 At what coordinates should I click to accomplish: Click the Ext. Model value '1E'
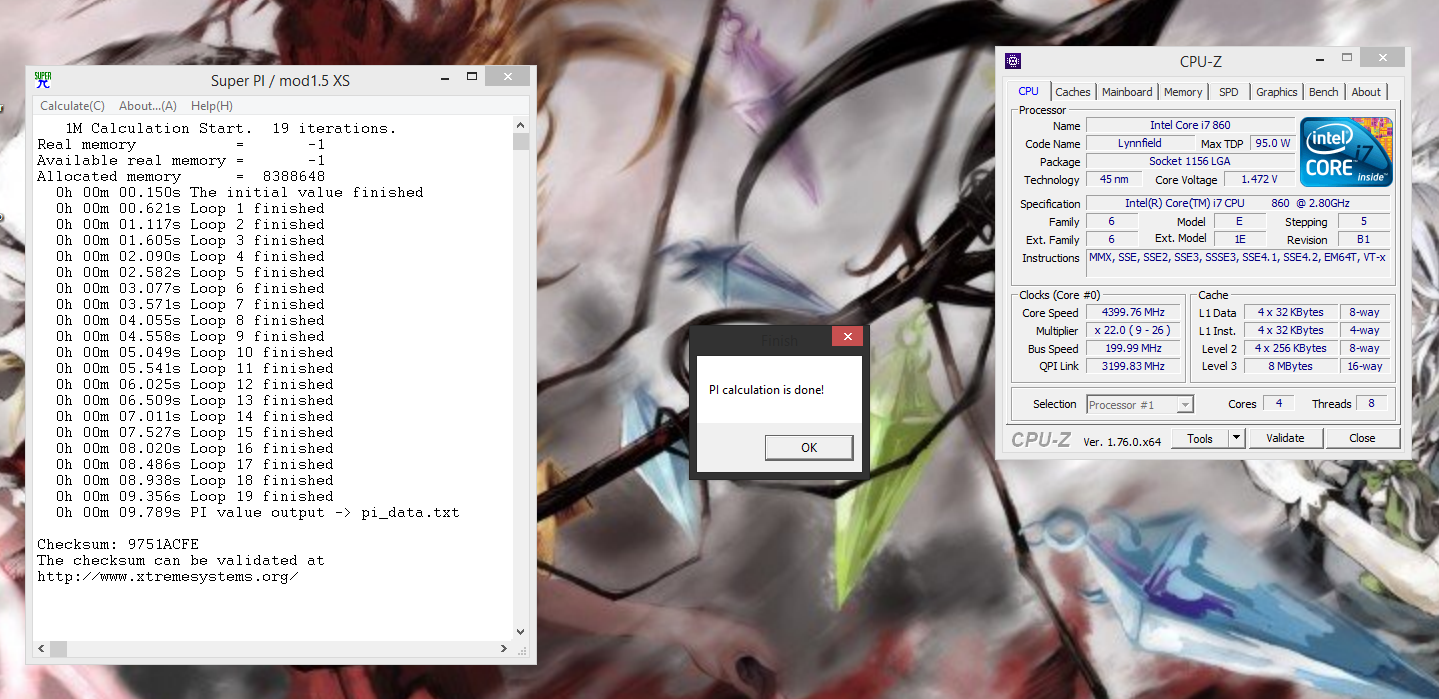tap(1238, 239)
